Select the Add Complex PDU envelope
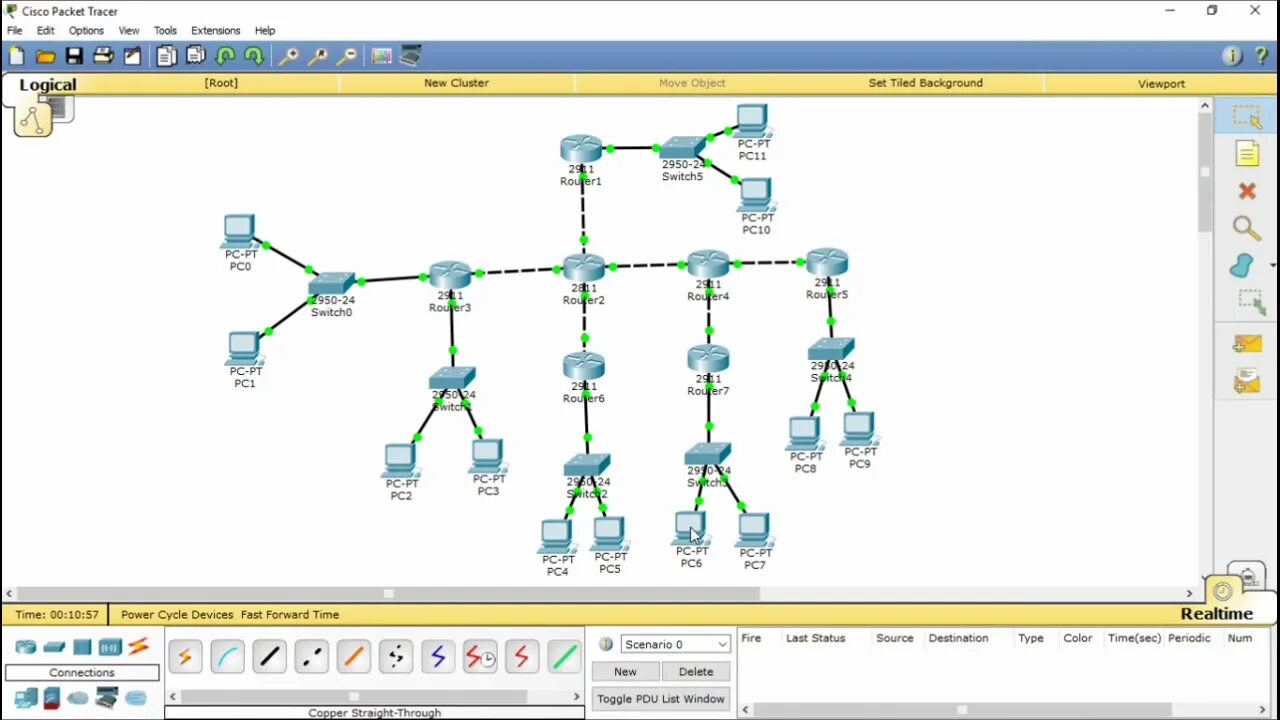 1247,381
